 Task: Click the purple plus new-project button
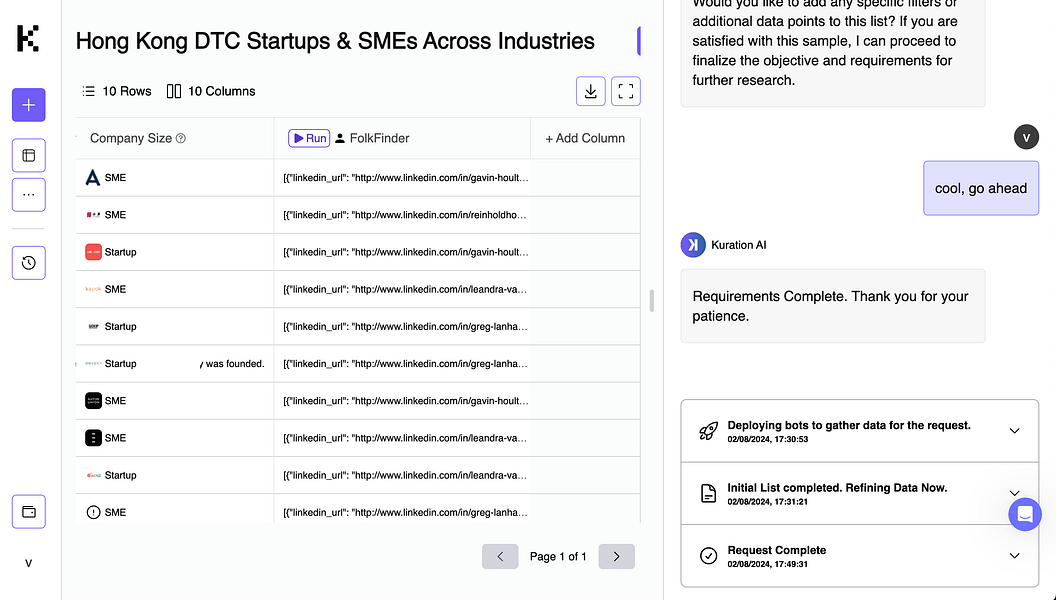coord(28,105)
